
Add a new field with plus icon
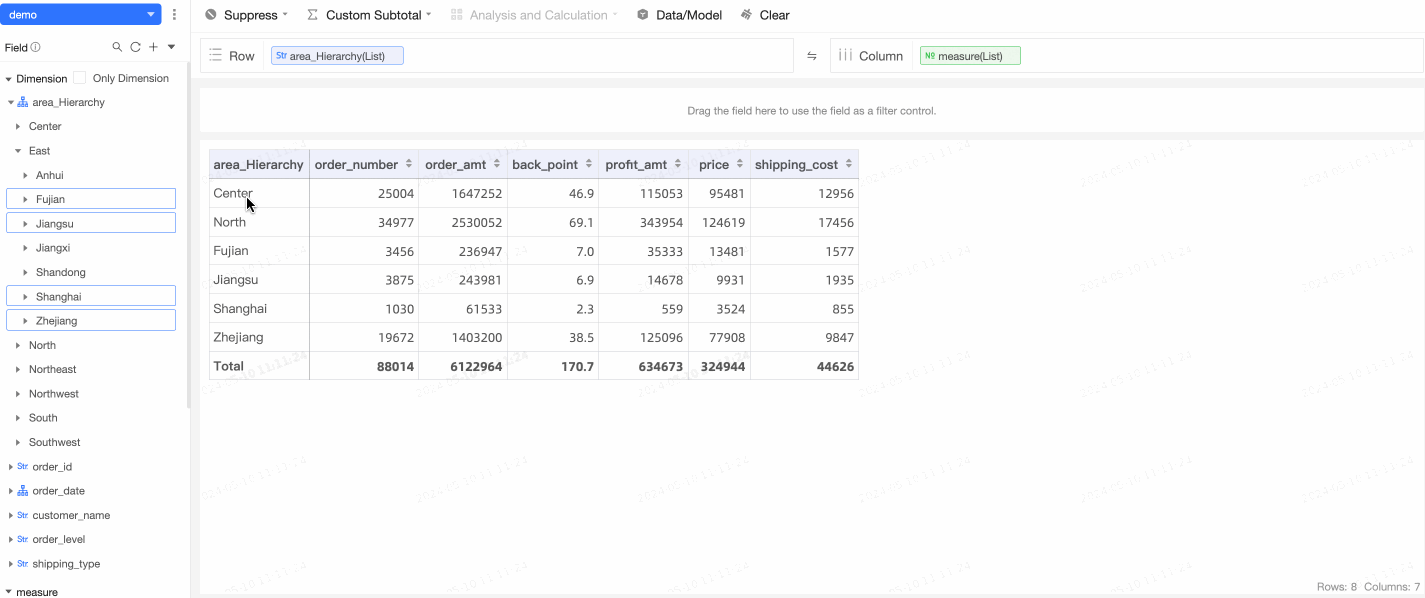153,47
